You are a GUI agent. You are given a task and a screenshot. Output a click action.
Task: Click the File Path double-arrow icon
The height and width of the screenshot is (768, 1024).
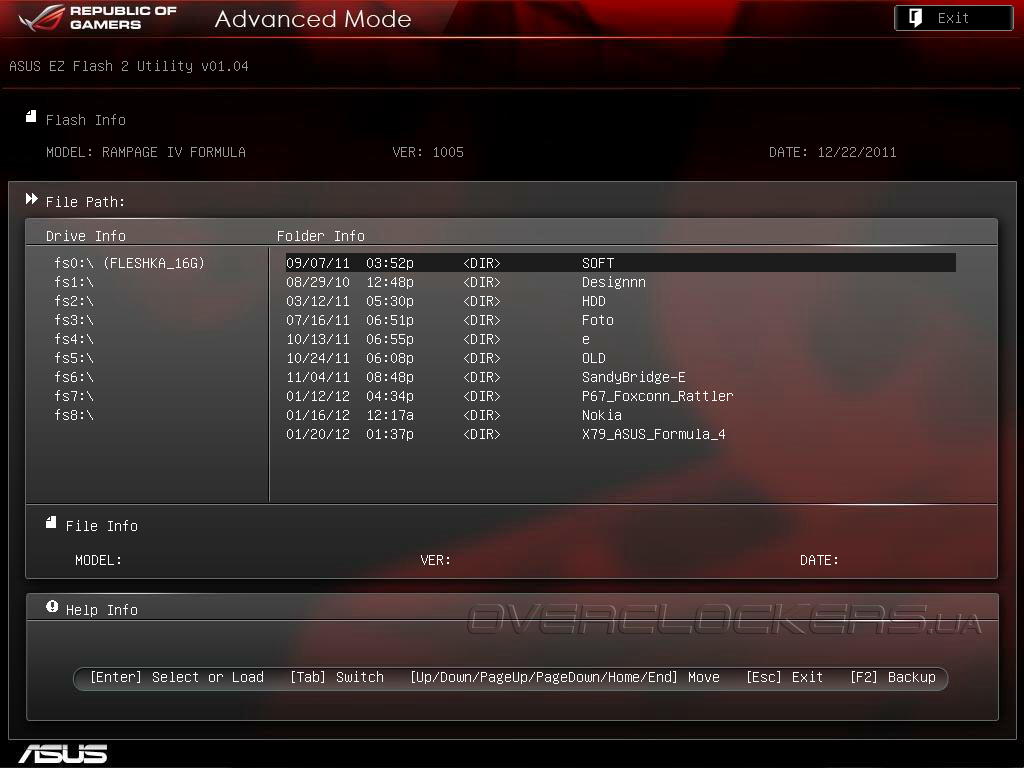tap(31, 199)
